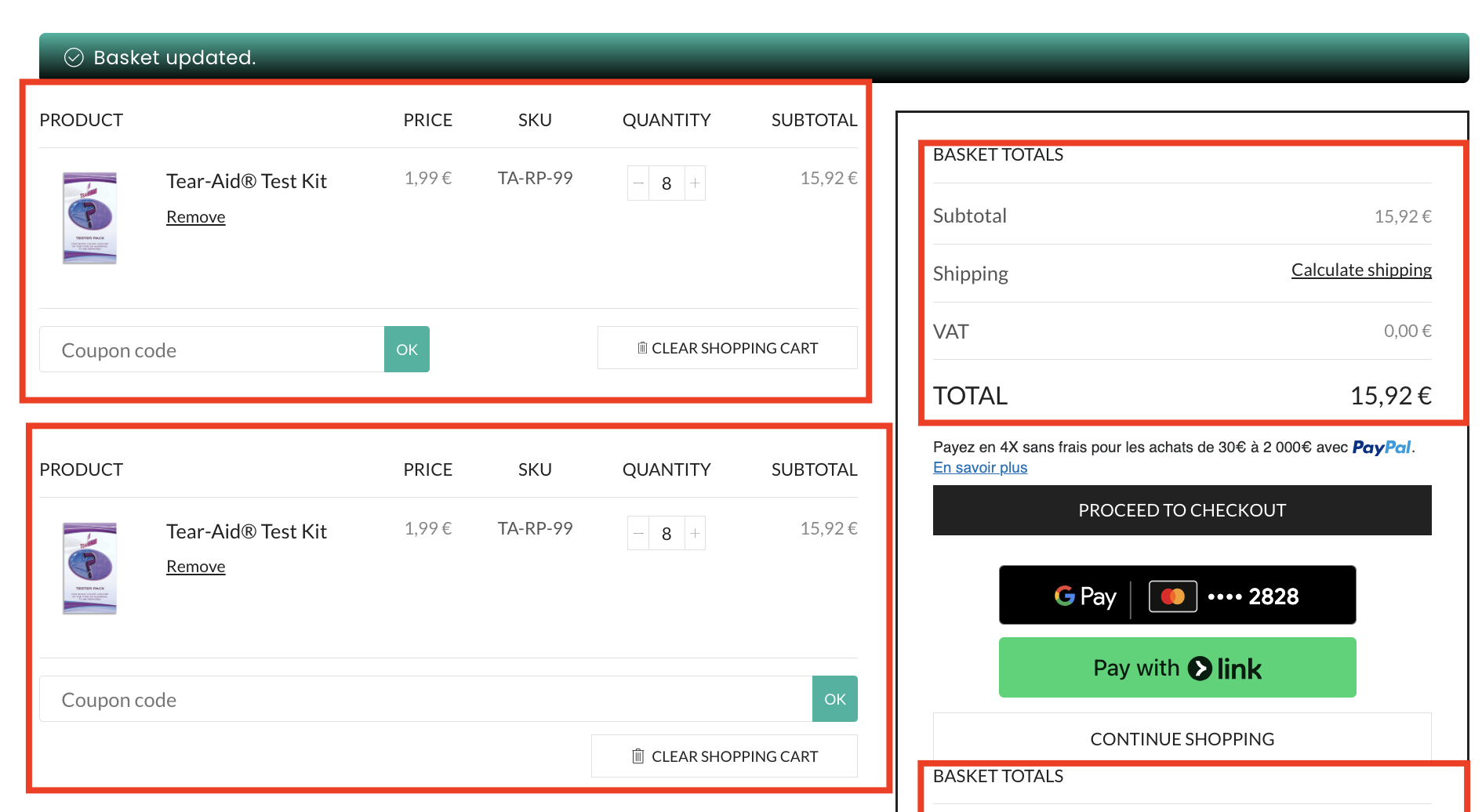Open PayPal En savoir plus link

[x=980, y=467]
